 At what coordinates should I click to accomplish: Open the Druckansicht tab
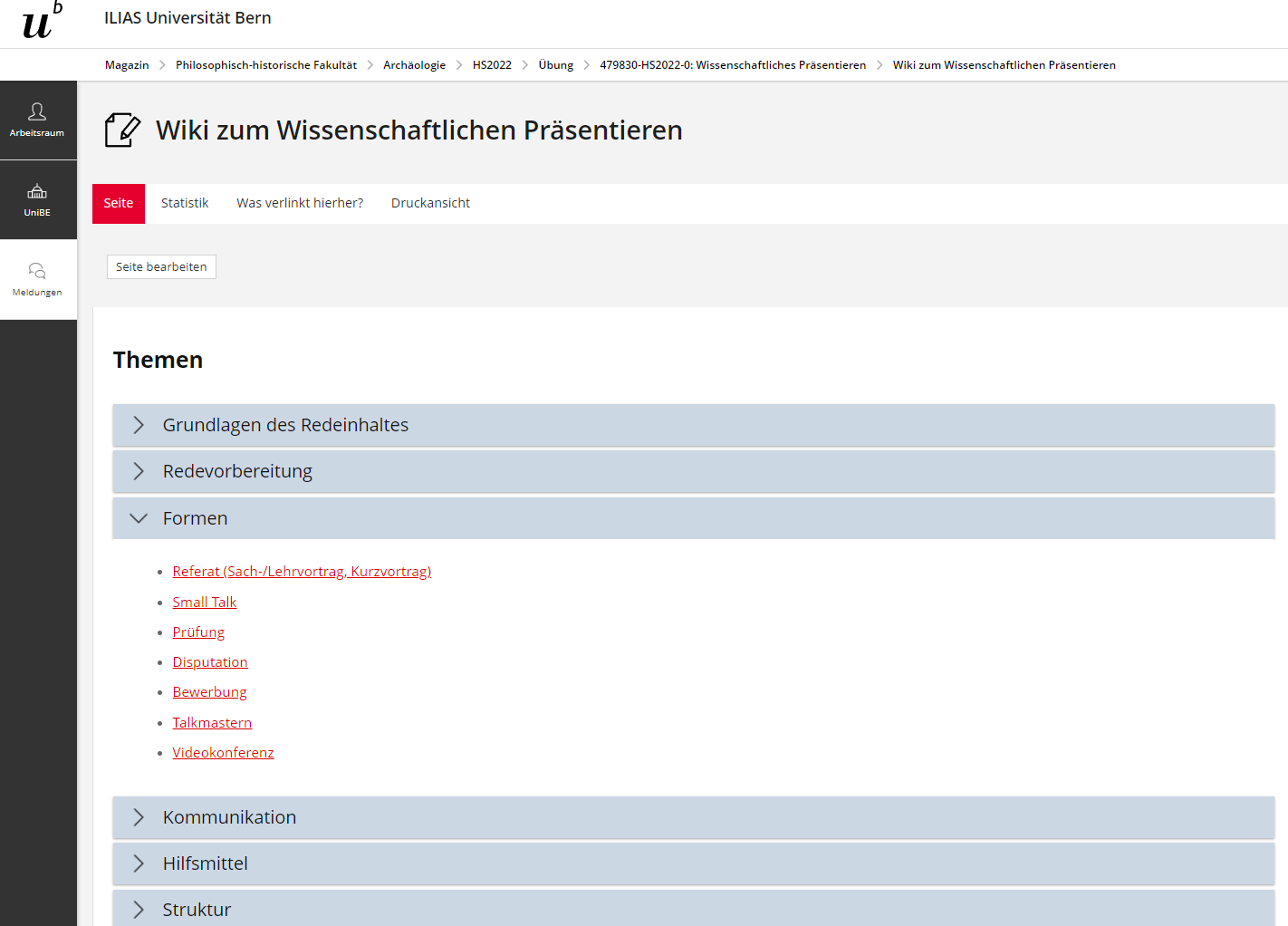430,203
